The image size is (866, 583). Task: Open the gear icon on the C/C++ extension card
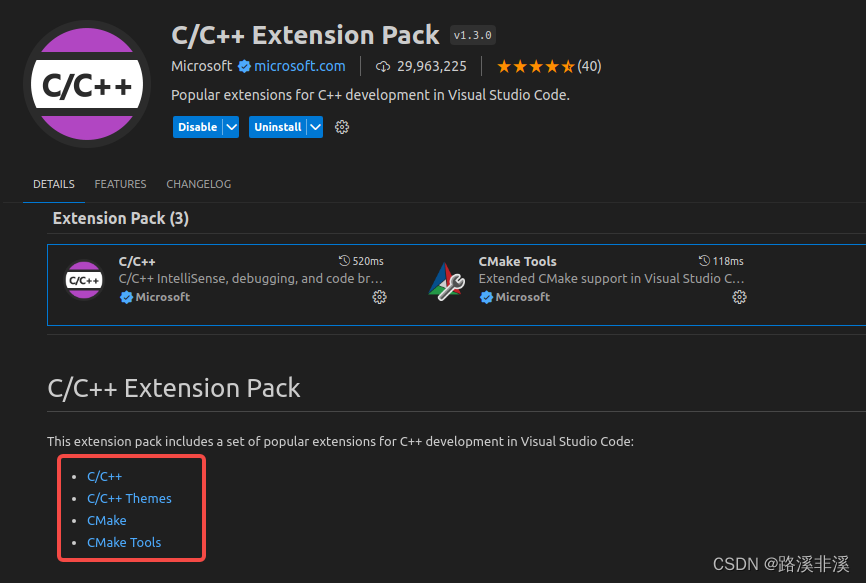tap(379, 297)
